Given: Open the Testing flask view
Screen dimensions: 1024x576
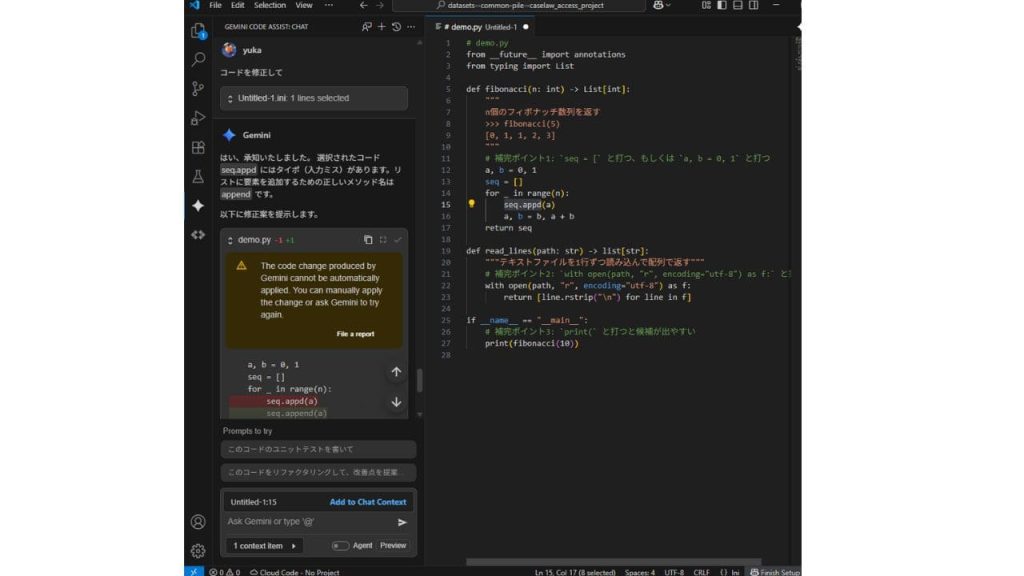Looking at the screenshot, I should coord(198,176).
